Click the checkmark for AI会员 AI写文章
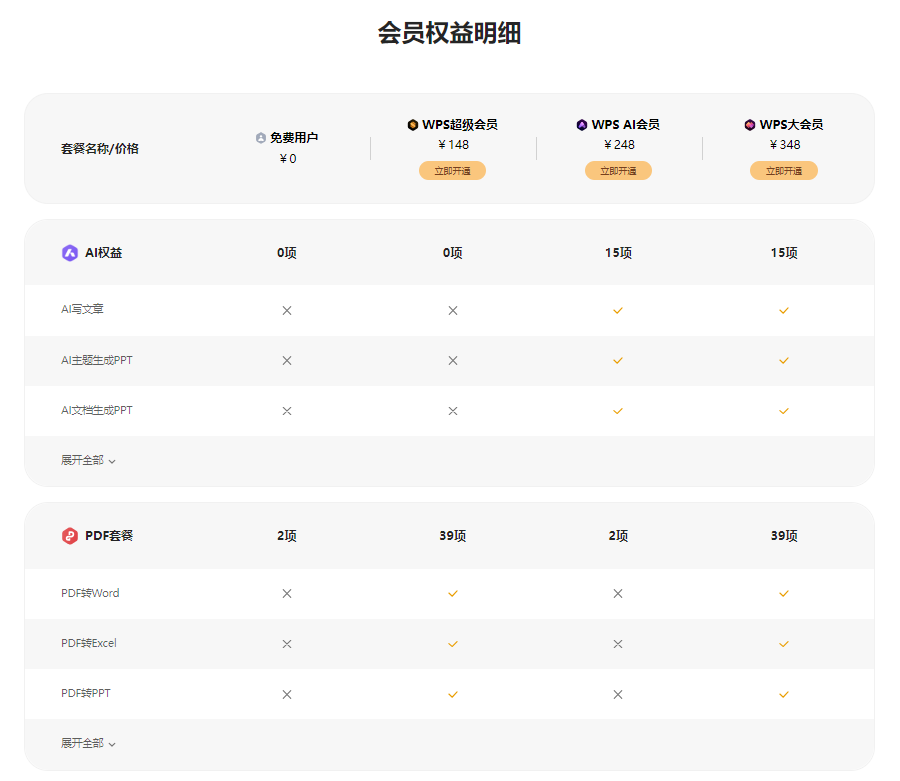Screen dimensions: 900x781 pyautogui.click(x=618, y=310)
